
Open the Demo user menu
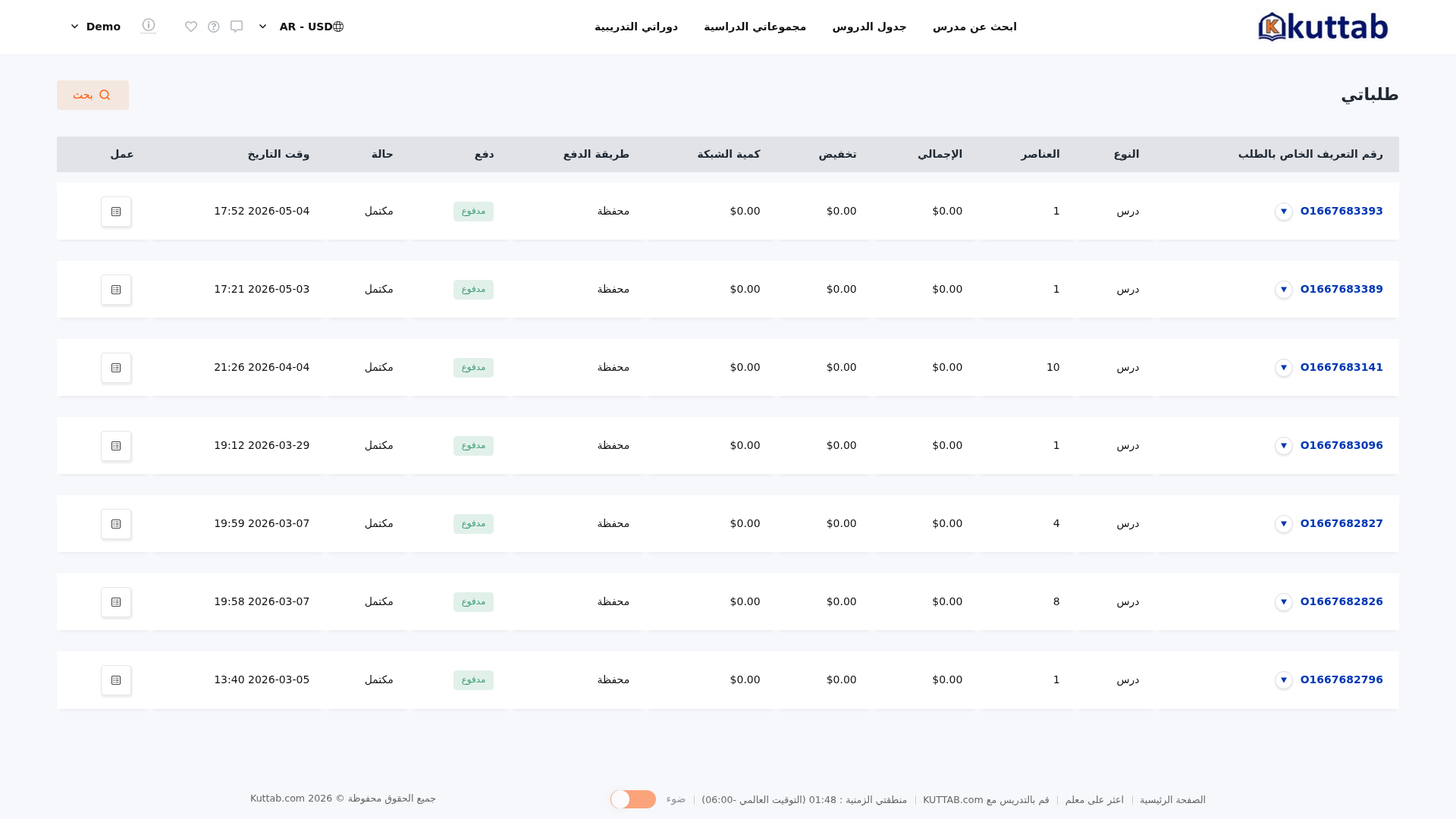(96, 27)
